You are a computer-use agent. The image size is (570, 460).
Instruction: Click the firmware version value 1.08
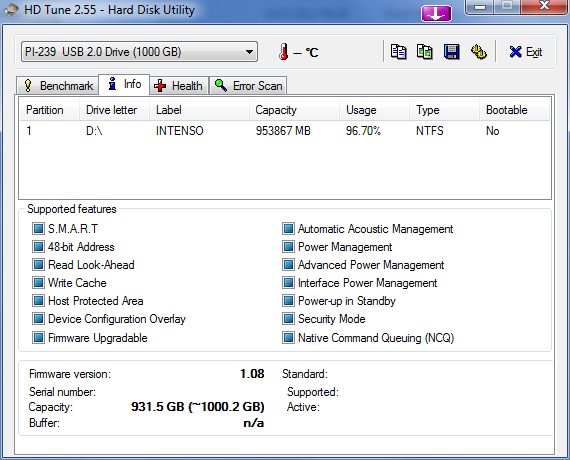[252, 373]
